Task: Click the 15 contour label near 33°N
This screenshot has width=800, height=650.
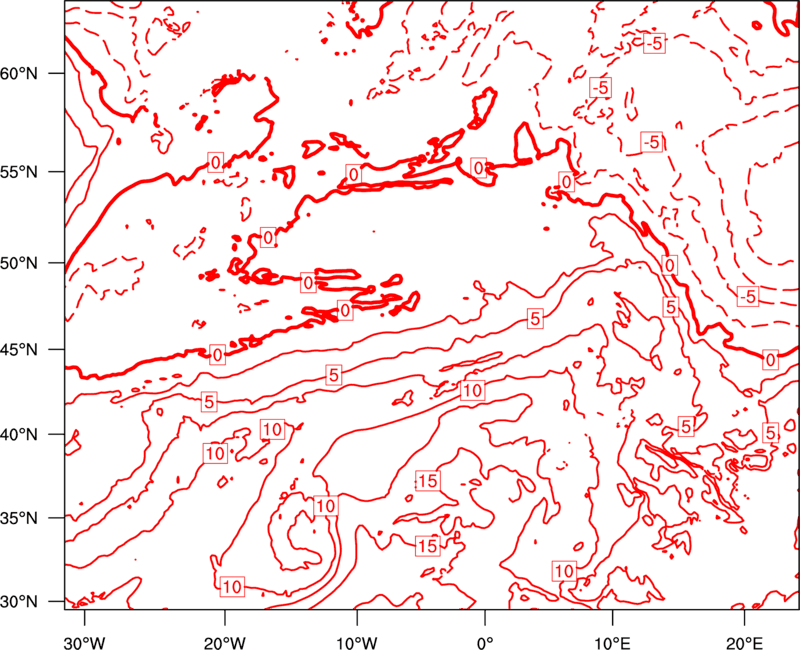Action: [428, 546]
